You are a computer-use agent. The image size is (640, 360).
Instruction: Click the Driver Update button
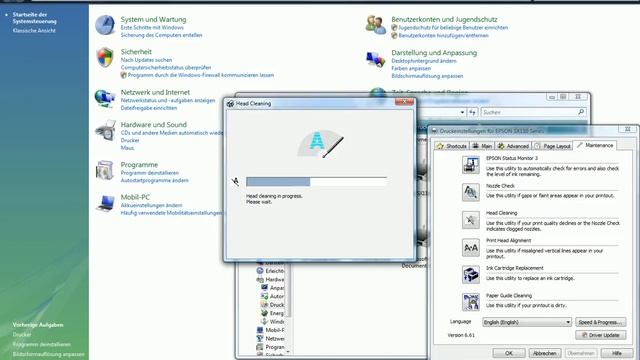(601, 335)
